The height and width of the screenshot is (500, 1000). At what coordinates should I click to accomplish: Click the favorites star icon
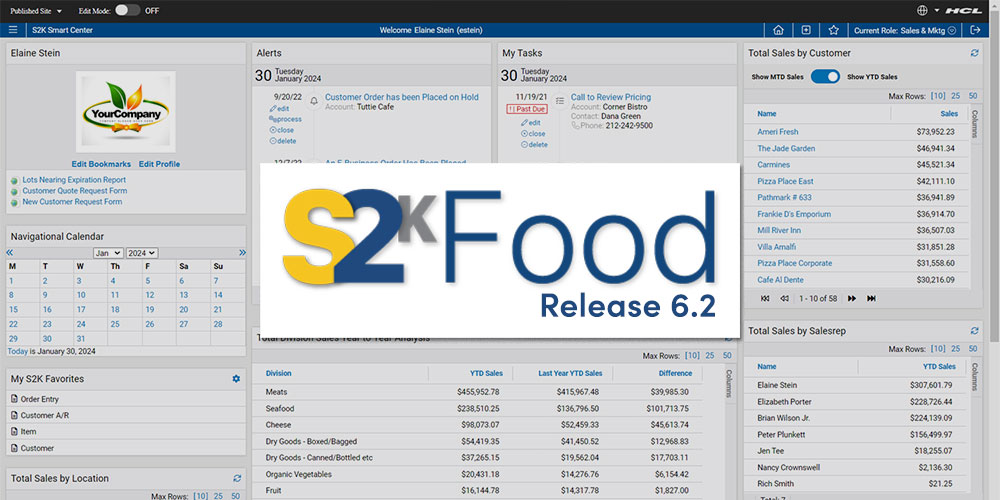(x=833, y=30)
